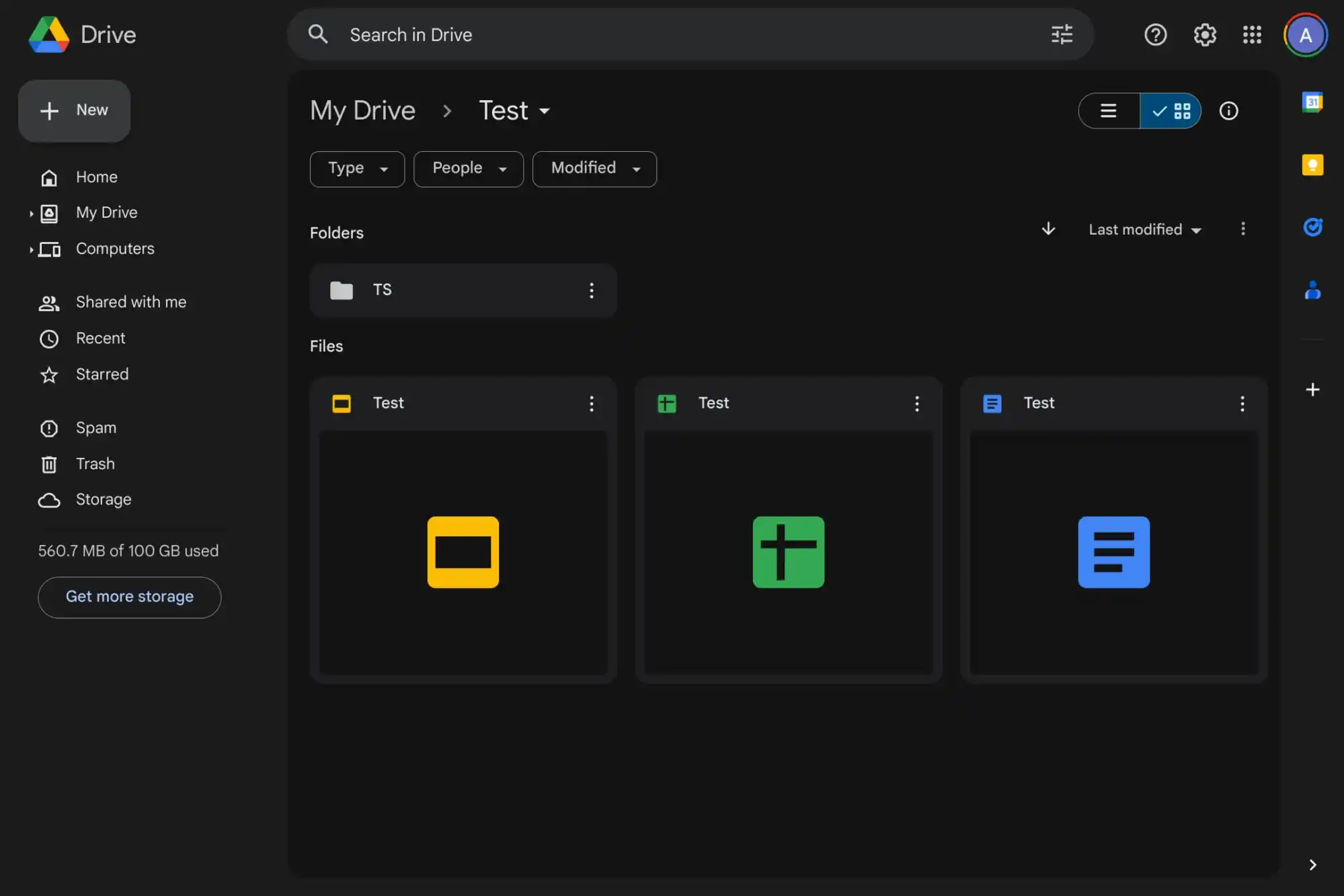
Task: Expand the Modified filter dropdown
Action: (x=594, y=168)
